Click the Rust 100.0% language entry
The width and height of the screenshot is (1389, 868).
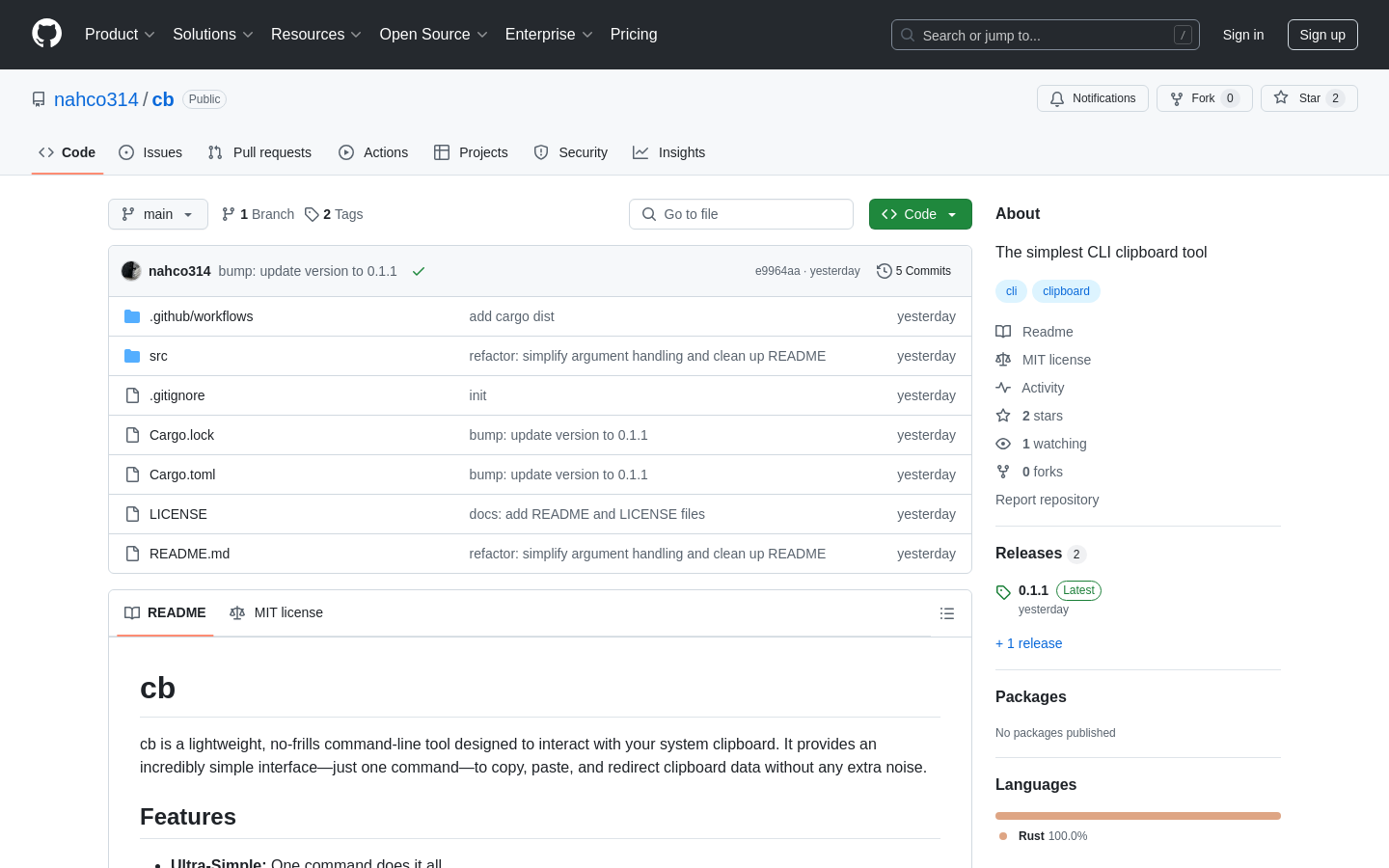1044,836
